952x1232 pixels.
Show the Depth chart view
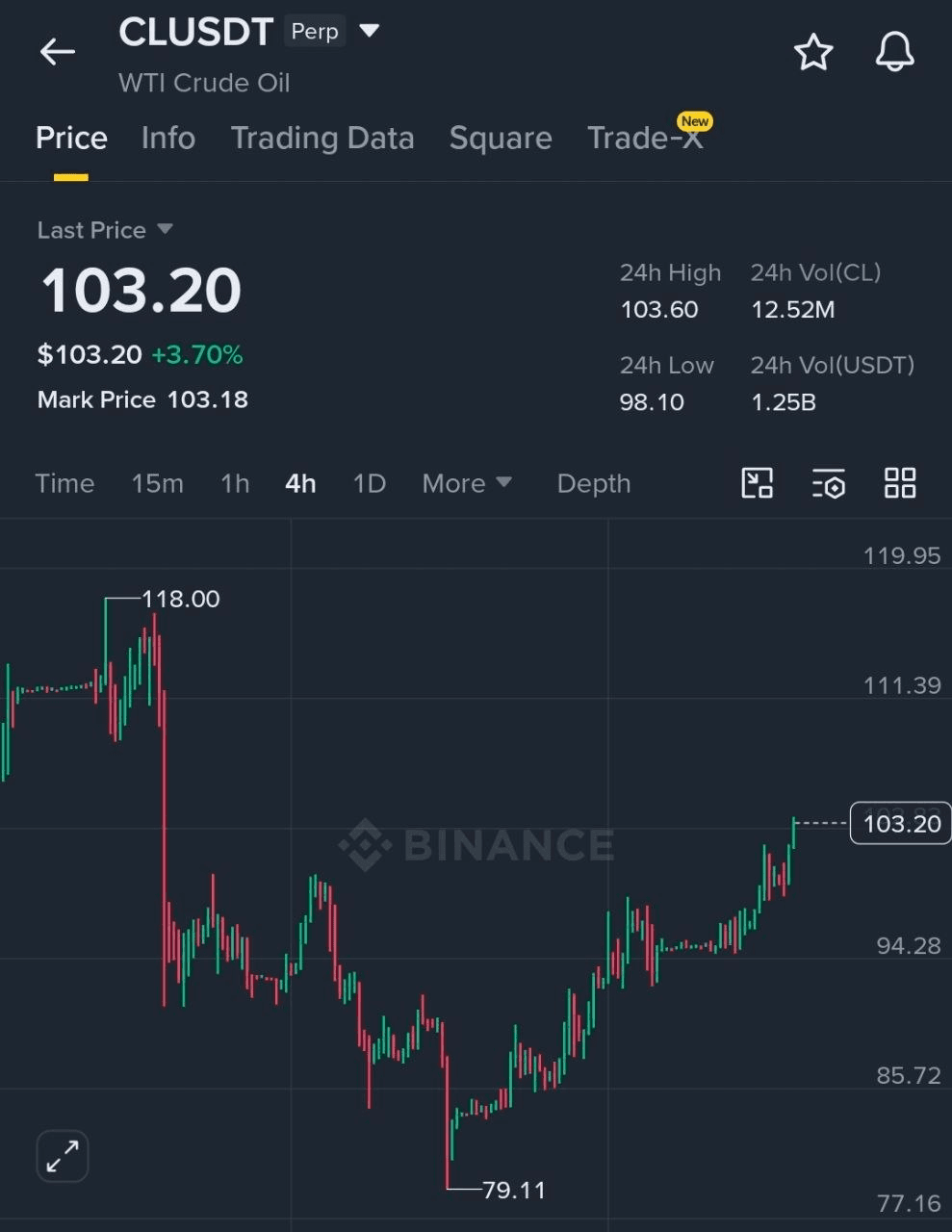click(x=593, y=483)
